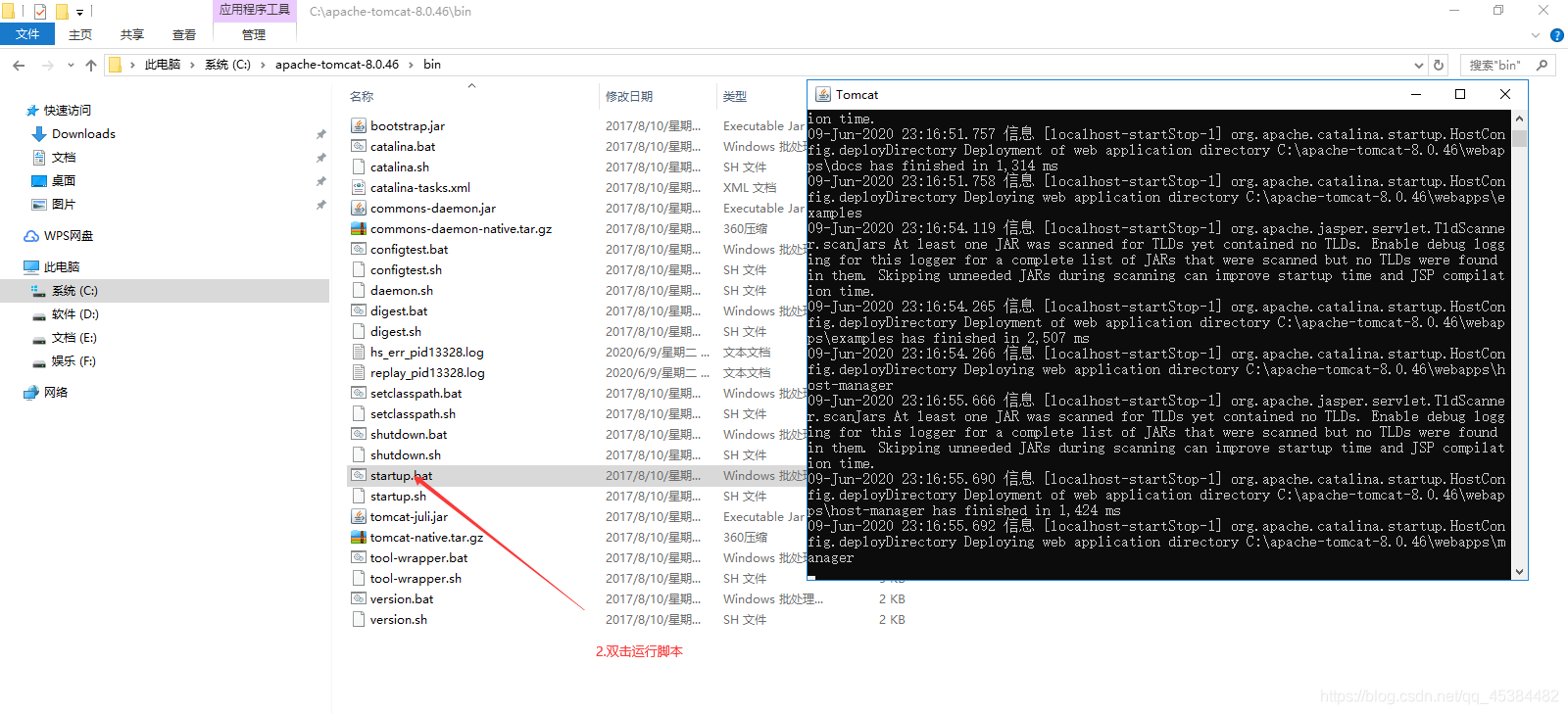Open the recent locations dropdown arrow
The image size is (1568, 714).
pyautogui.click(x=71, y=65)
